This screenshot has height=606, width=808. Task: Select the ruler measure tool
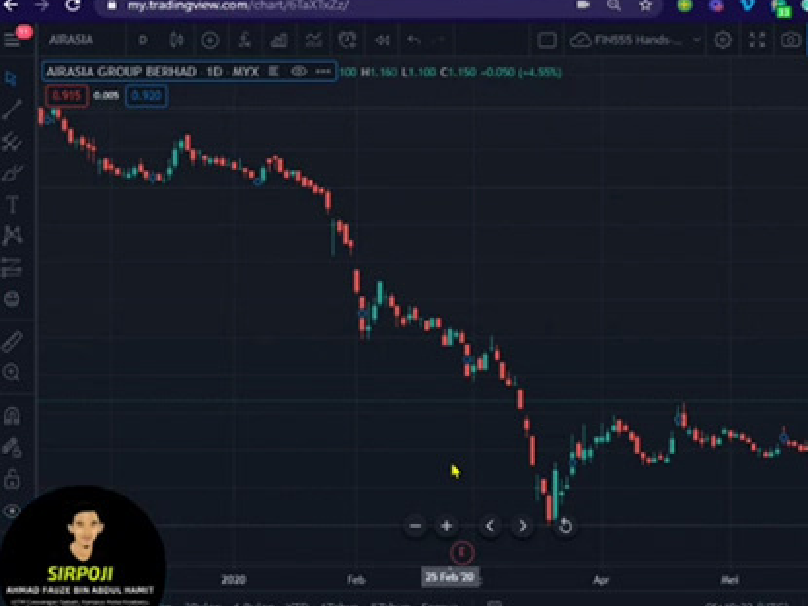pyautogui.click(x=11, y=341)
